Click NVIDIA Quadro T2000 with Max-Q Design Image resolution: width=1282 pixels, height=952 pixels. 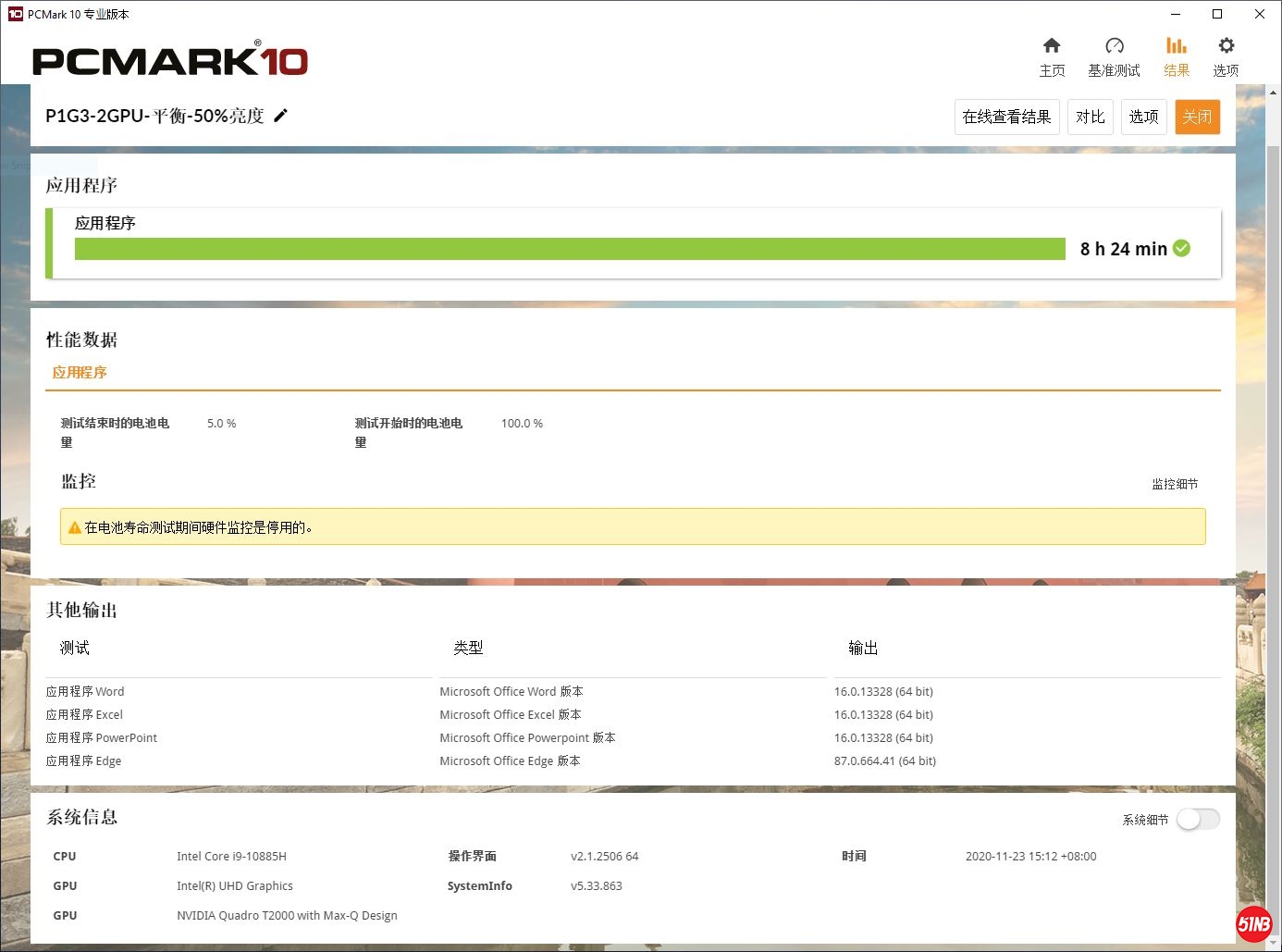[x=287, y=915]
